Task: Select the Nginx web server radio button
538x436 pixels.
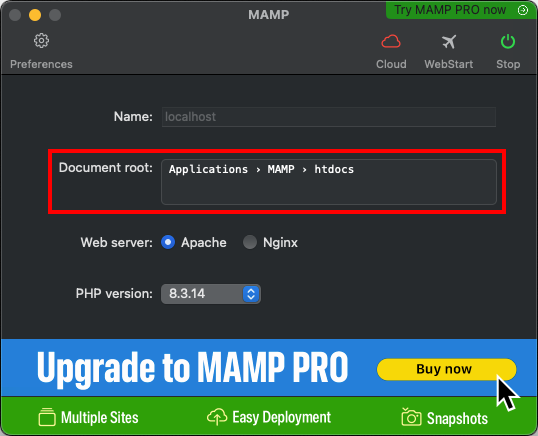Action: 250,242
